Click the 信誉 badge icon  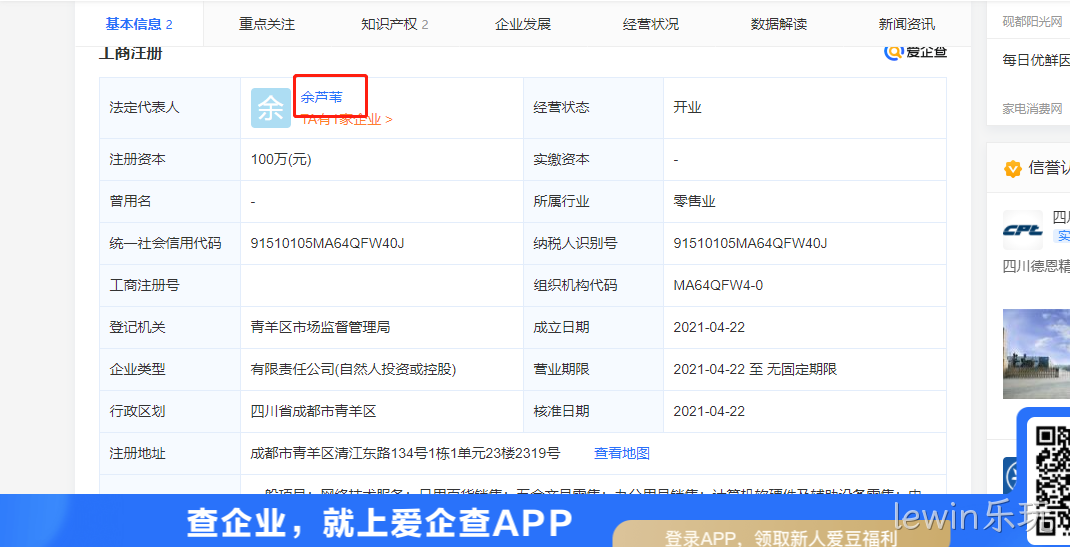click(x=1013, y=168)
